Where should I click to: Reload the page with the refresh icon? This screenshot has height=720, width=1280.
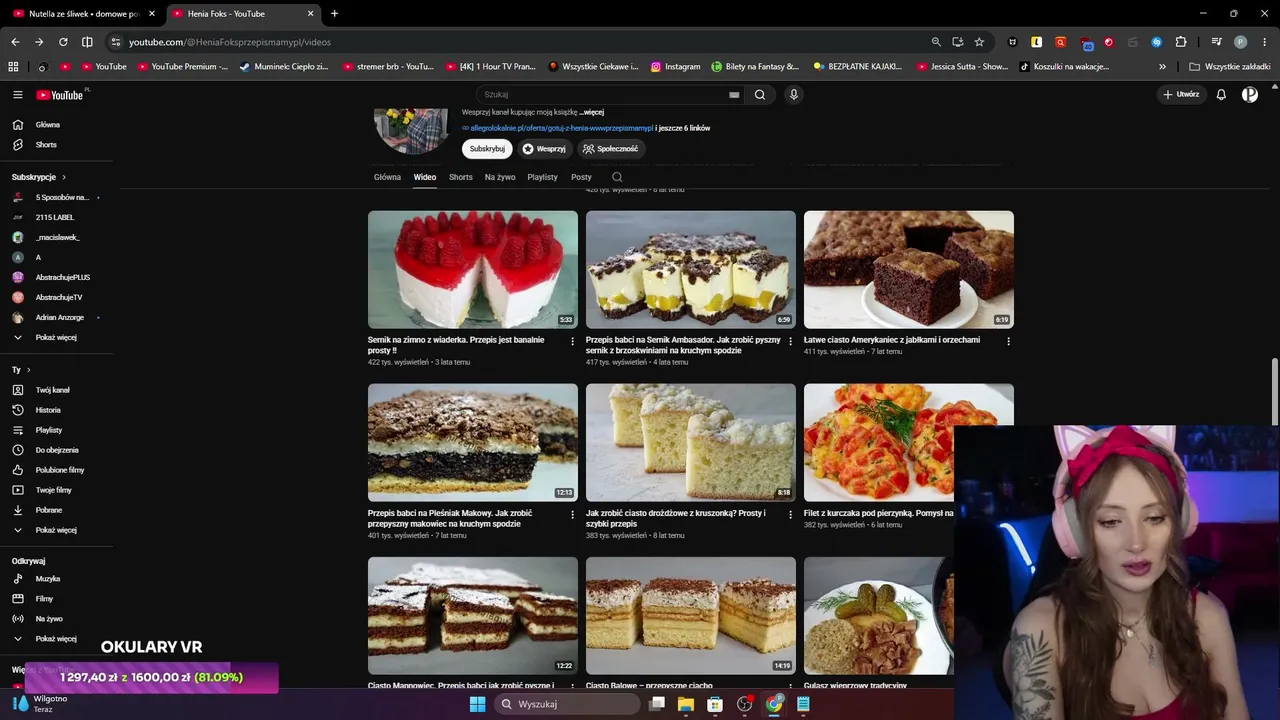click(63, 42)
